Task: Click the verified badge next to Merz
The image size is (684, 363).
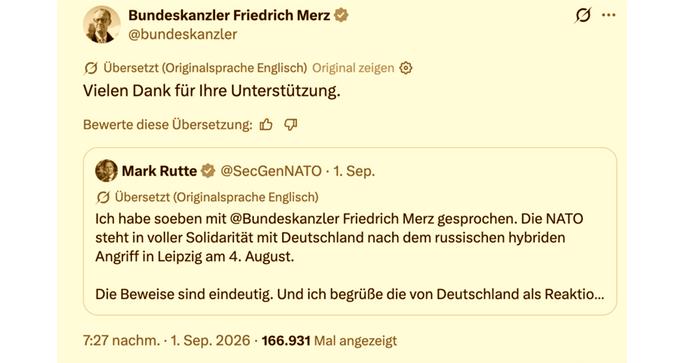Action: pos(341,15)
